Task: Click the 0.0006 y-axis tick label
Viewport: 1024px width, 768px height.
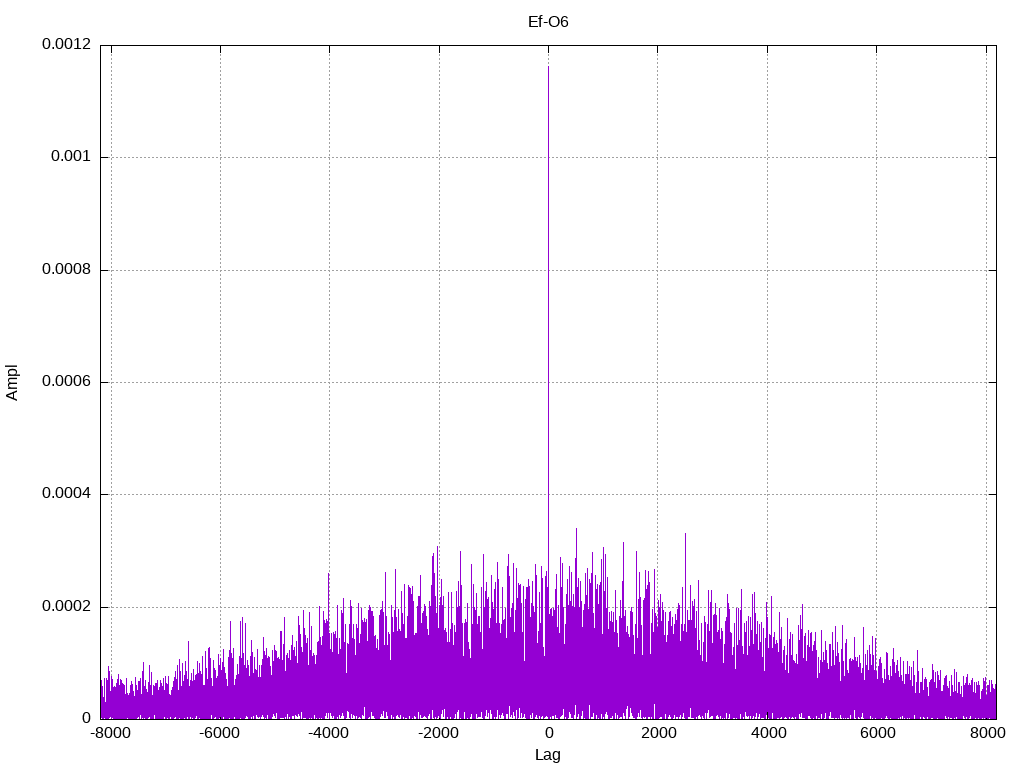Action: click(x=67, y=382)
